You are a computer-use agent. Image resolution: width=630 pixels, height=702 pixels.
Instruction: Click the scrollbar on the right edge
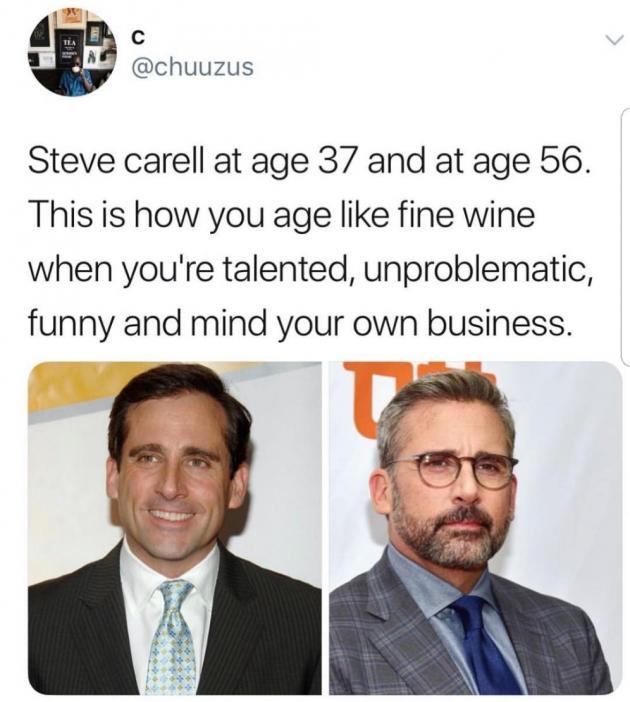pos(624,233)
